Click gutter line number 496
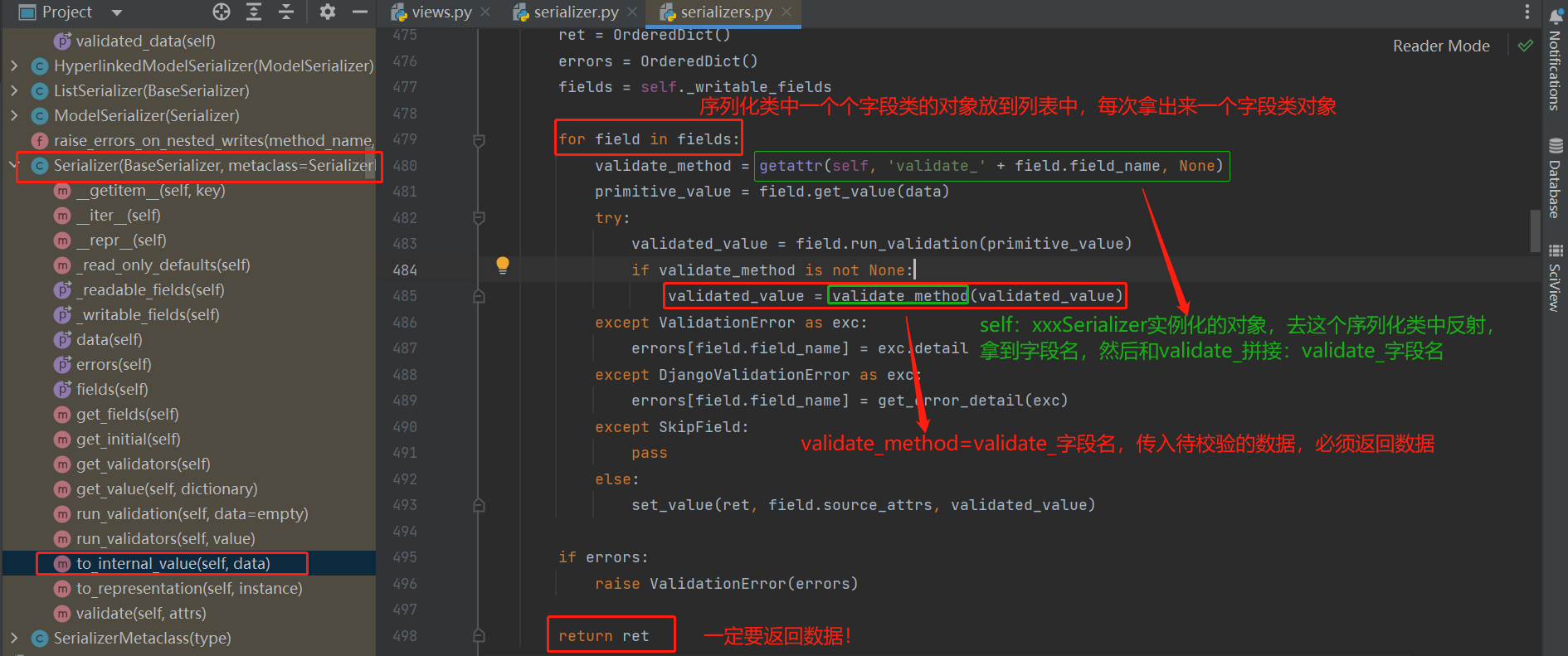The width and height of the screenshot is (1568, 656). [x=405, y=584]
